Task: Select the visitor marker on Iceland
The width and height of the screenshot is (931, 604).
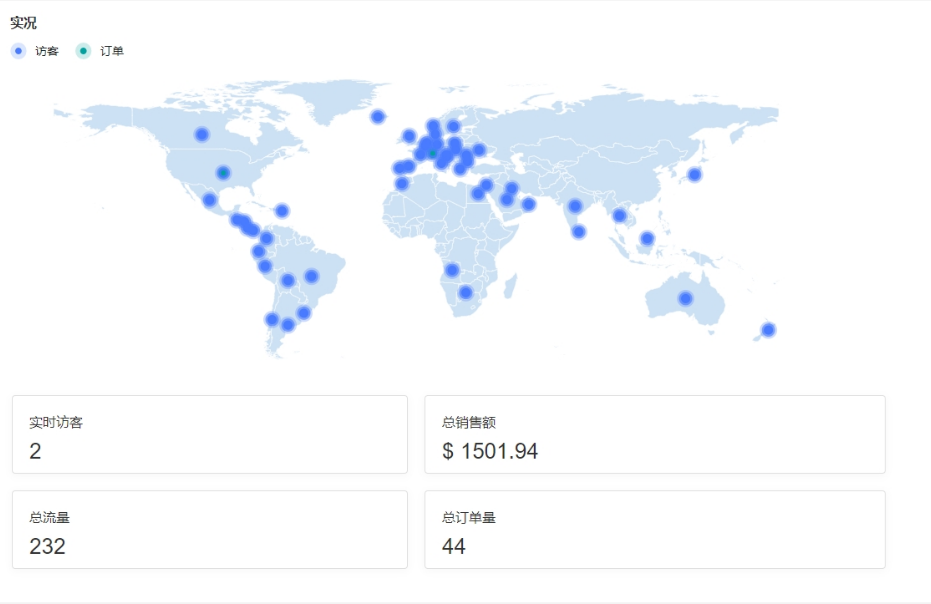Action: click(378, 117)
